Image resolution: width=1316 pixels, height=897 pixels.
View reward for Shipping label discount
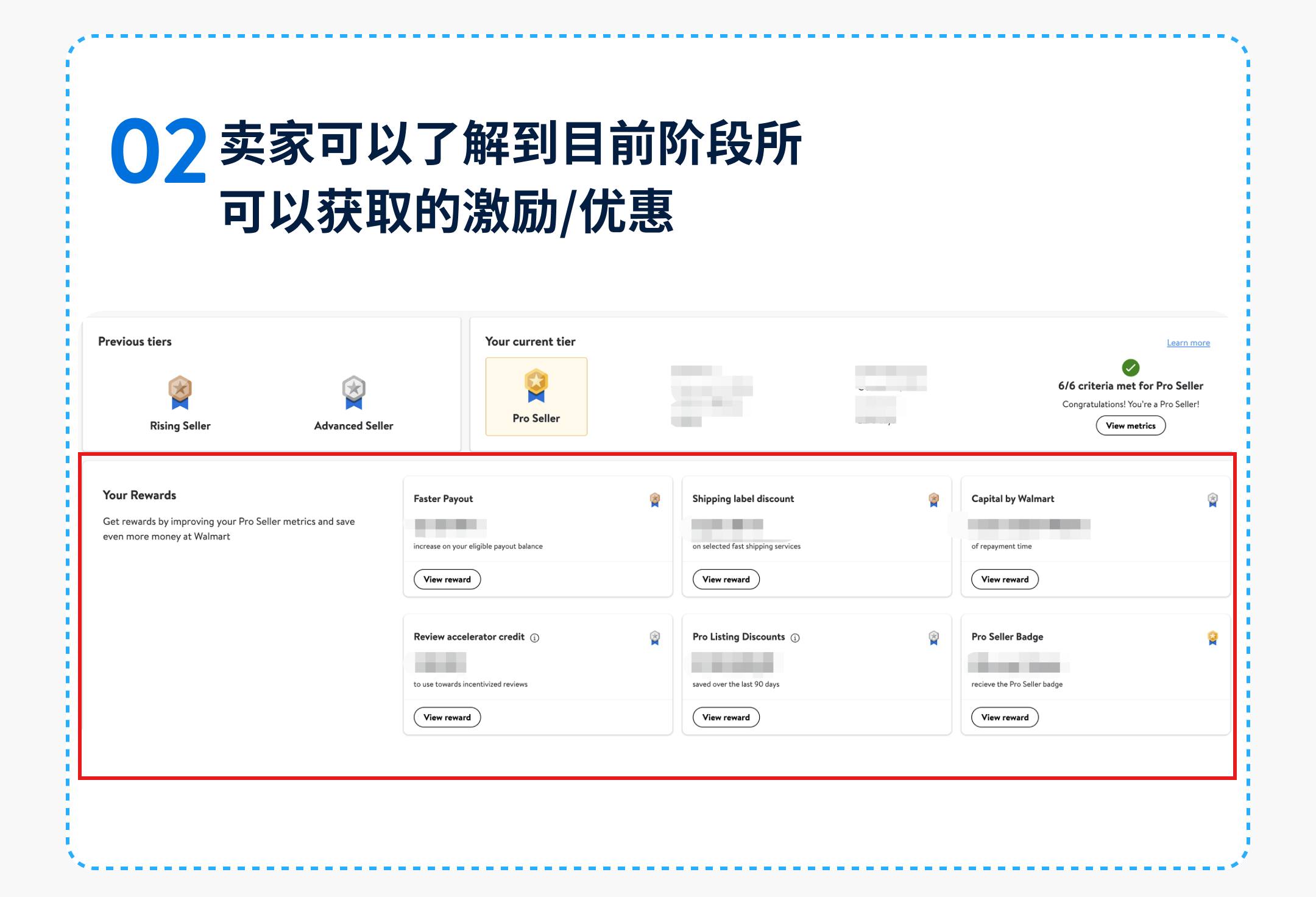point(726,579)
